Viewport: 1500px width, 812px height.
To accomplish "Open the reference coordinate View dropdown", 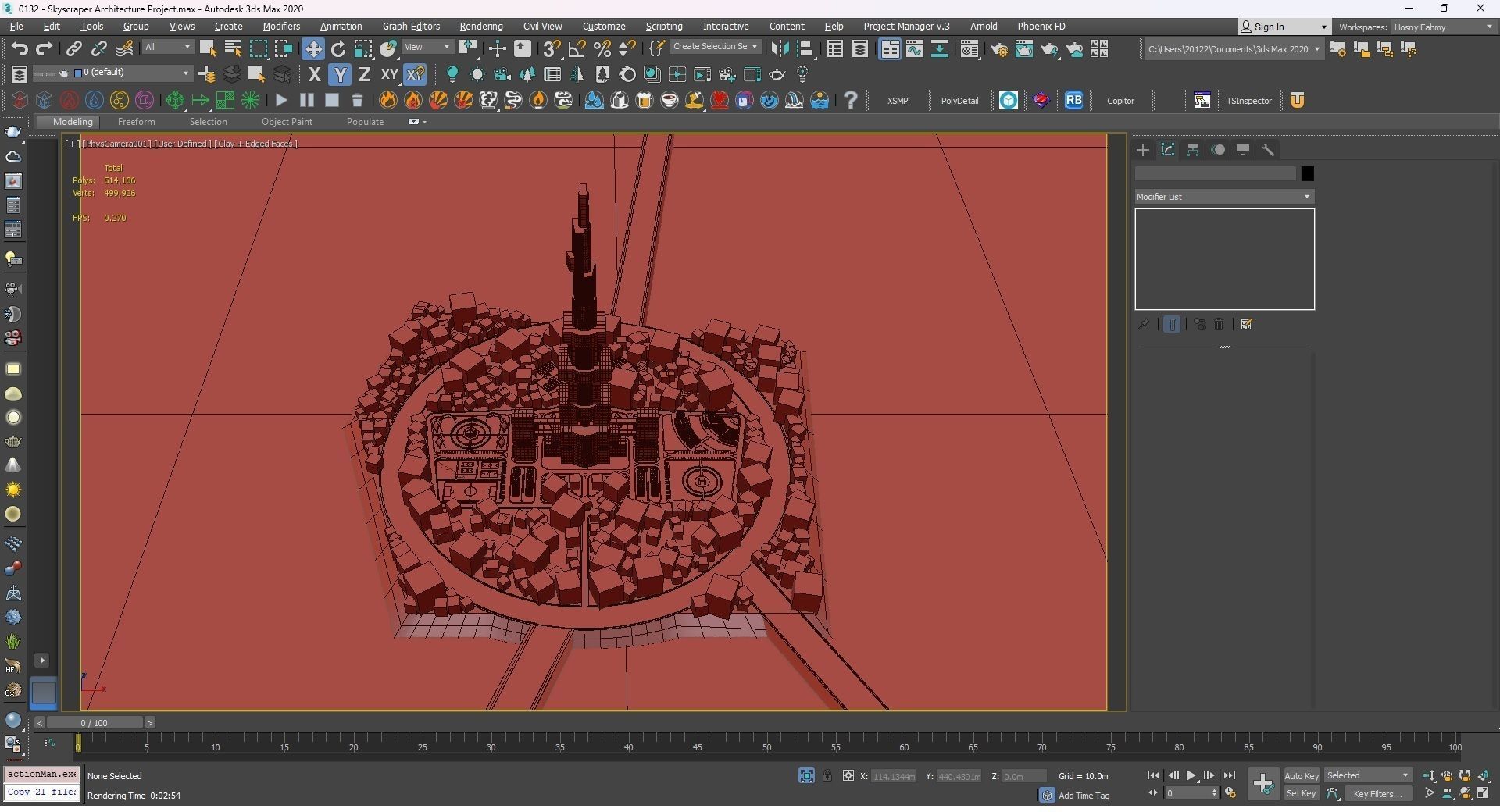I will point(427,48).
